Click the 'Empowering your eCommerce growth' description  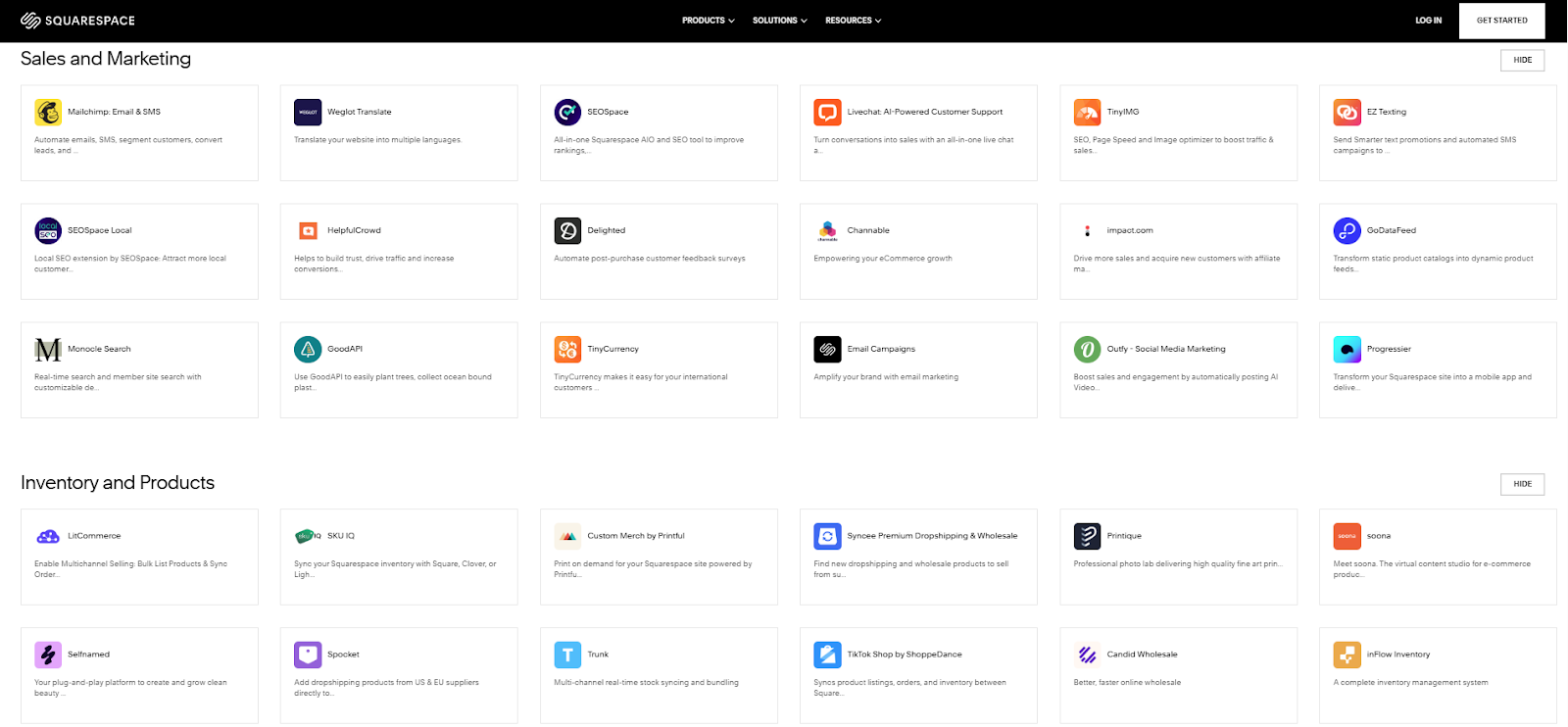(x=883, y=259)
